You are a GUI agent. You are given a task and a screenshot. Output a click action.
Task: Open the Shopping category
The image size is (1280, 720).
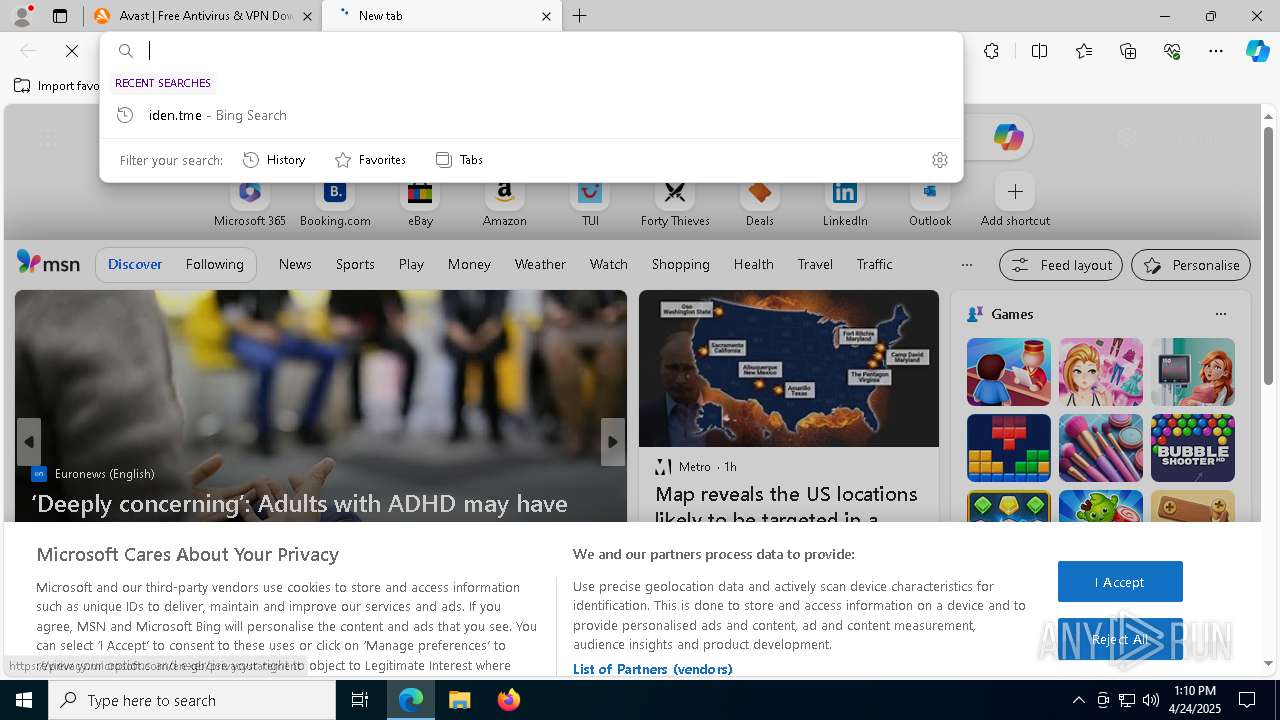pyautogui.click(x=680, y=264)
